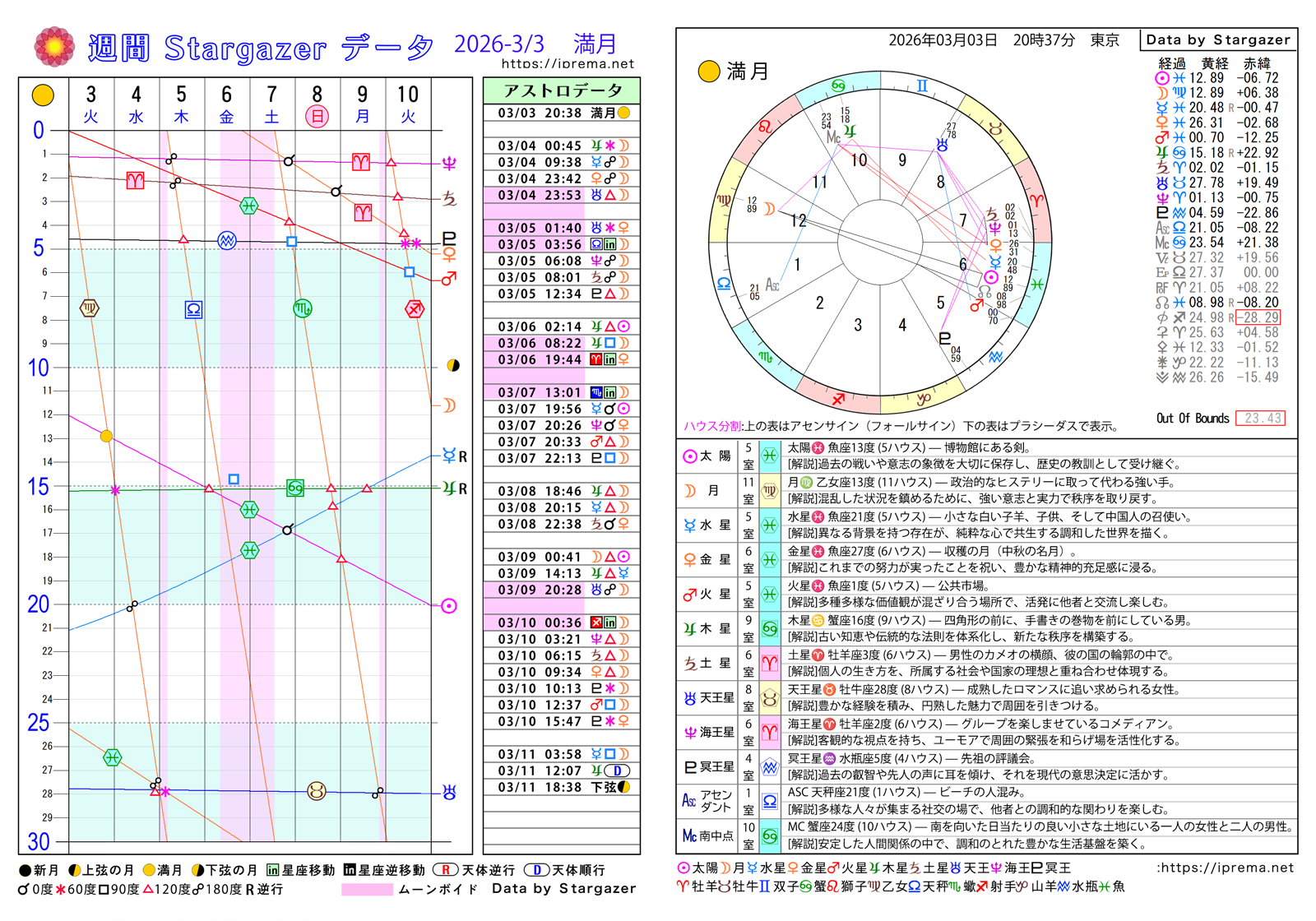
Task: Click the Aquarius sign icon in the 冥王星 row
Action: pyautogui.click(x=770, y=766)
